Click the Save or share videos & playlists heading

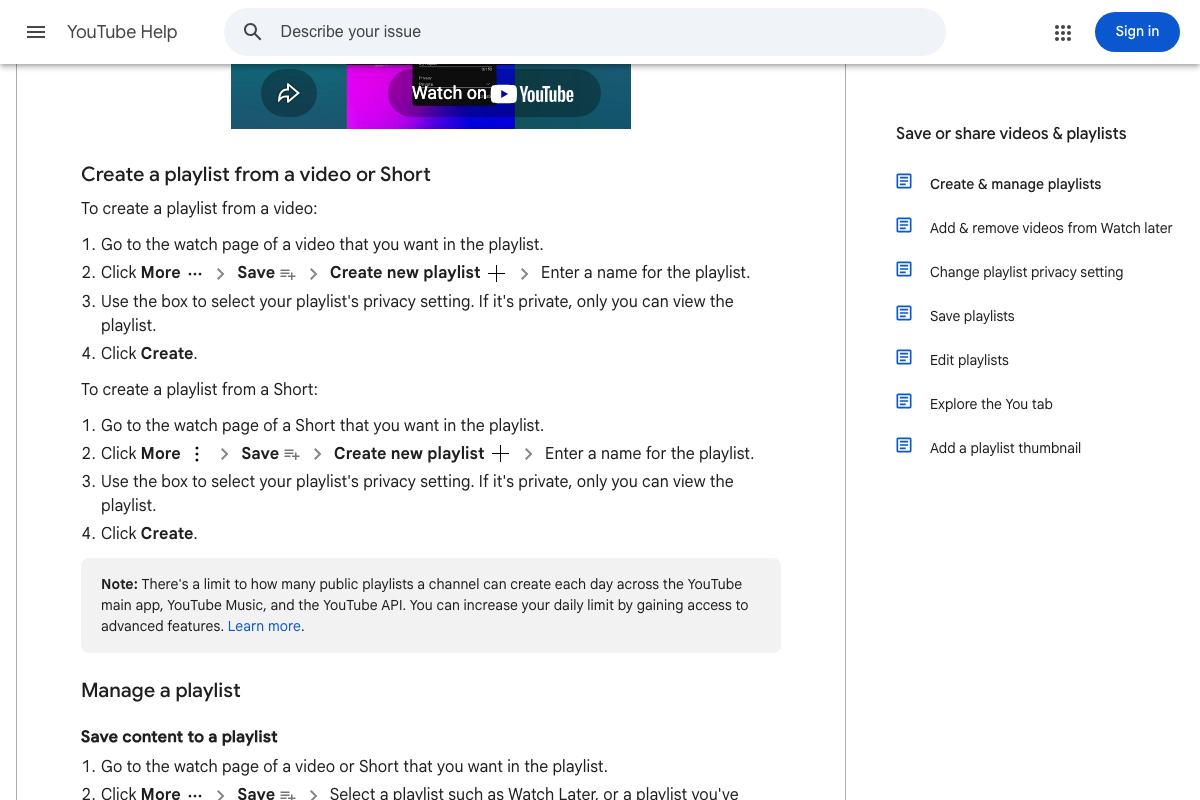click(x=1011, y=134)
